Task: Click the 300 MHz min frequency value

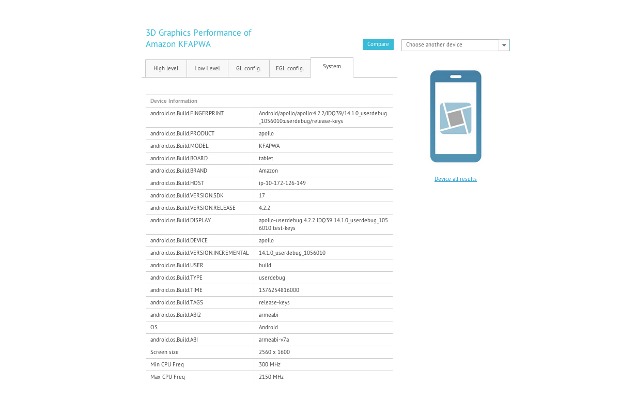Action: coord(270,364)
